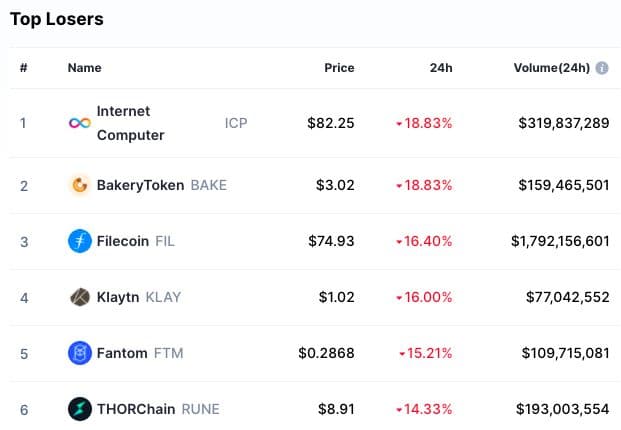This screenshot has height=430, width=621.
Task: Click Filecoin's 16.40% down percentage
Action: 424,241
